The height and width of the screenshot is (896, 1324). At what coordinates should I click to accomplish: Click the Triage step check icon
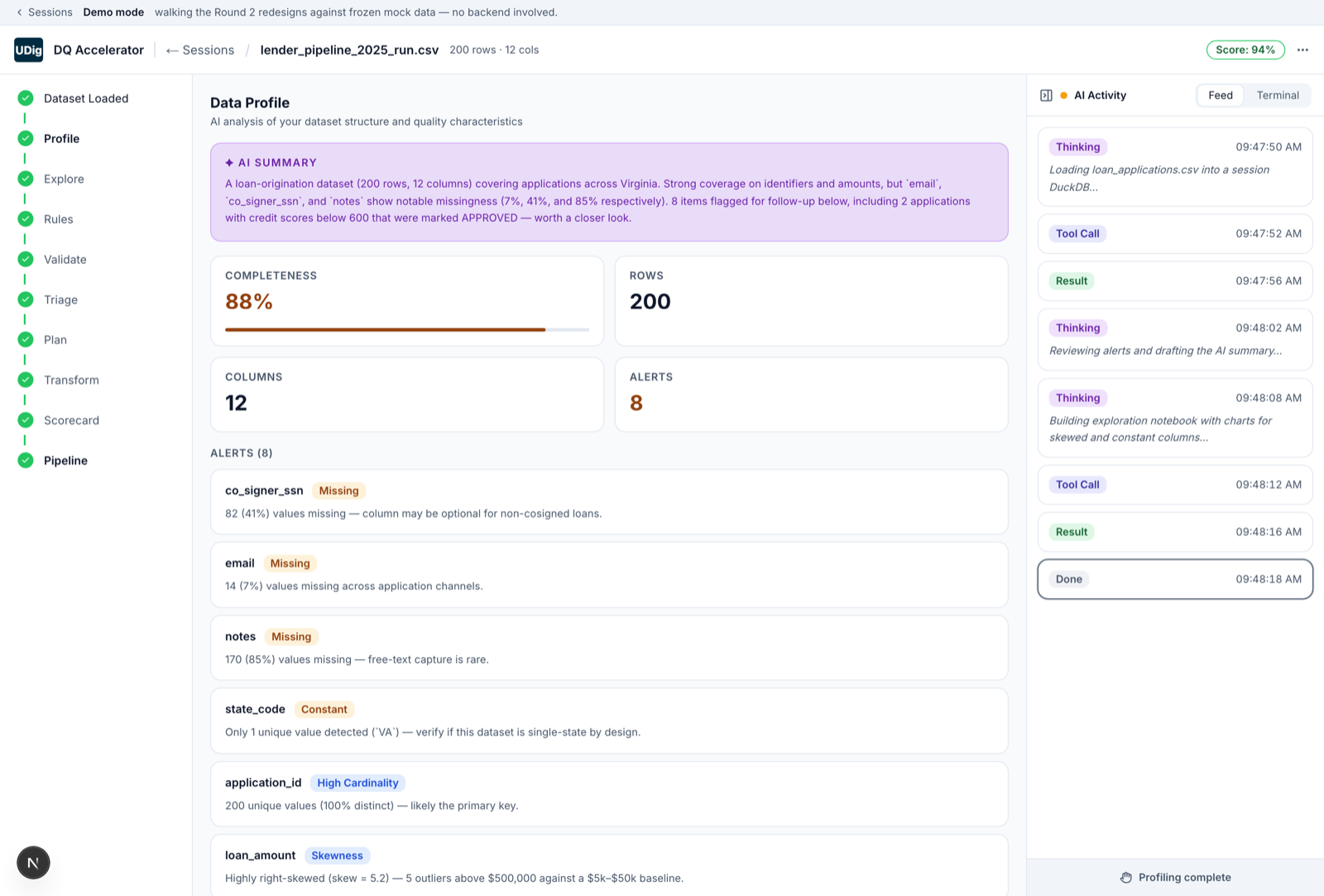26,299
